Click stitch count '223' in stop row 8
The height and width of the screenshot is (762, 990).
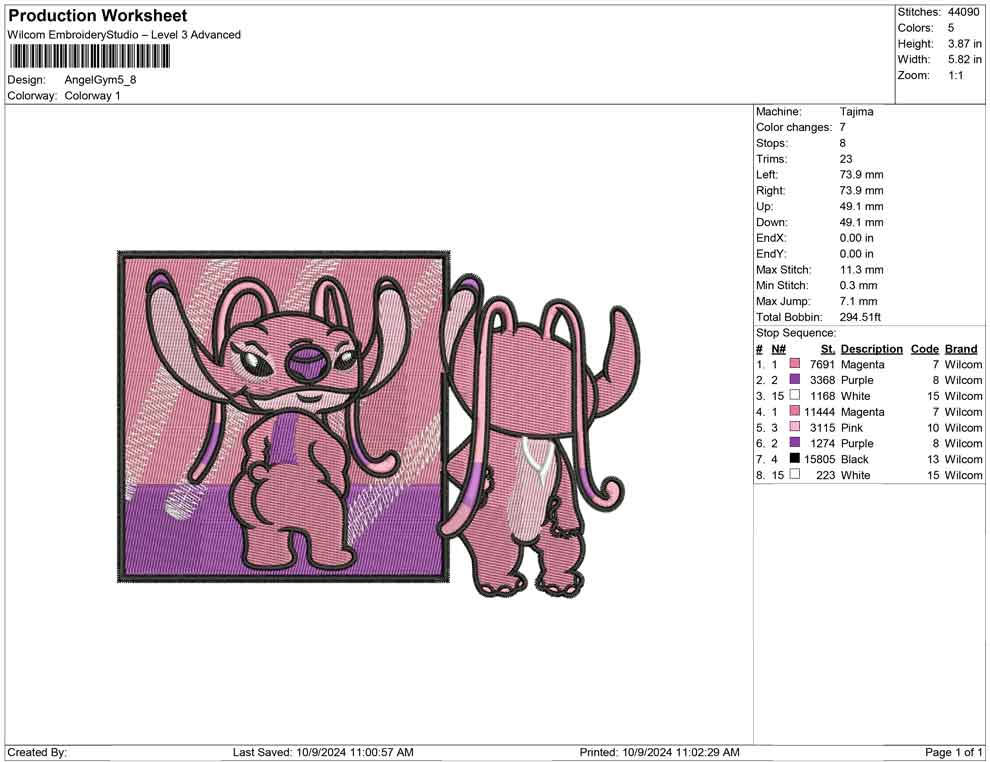click(x=825, y=475)
